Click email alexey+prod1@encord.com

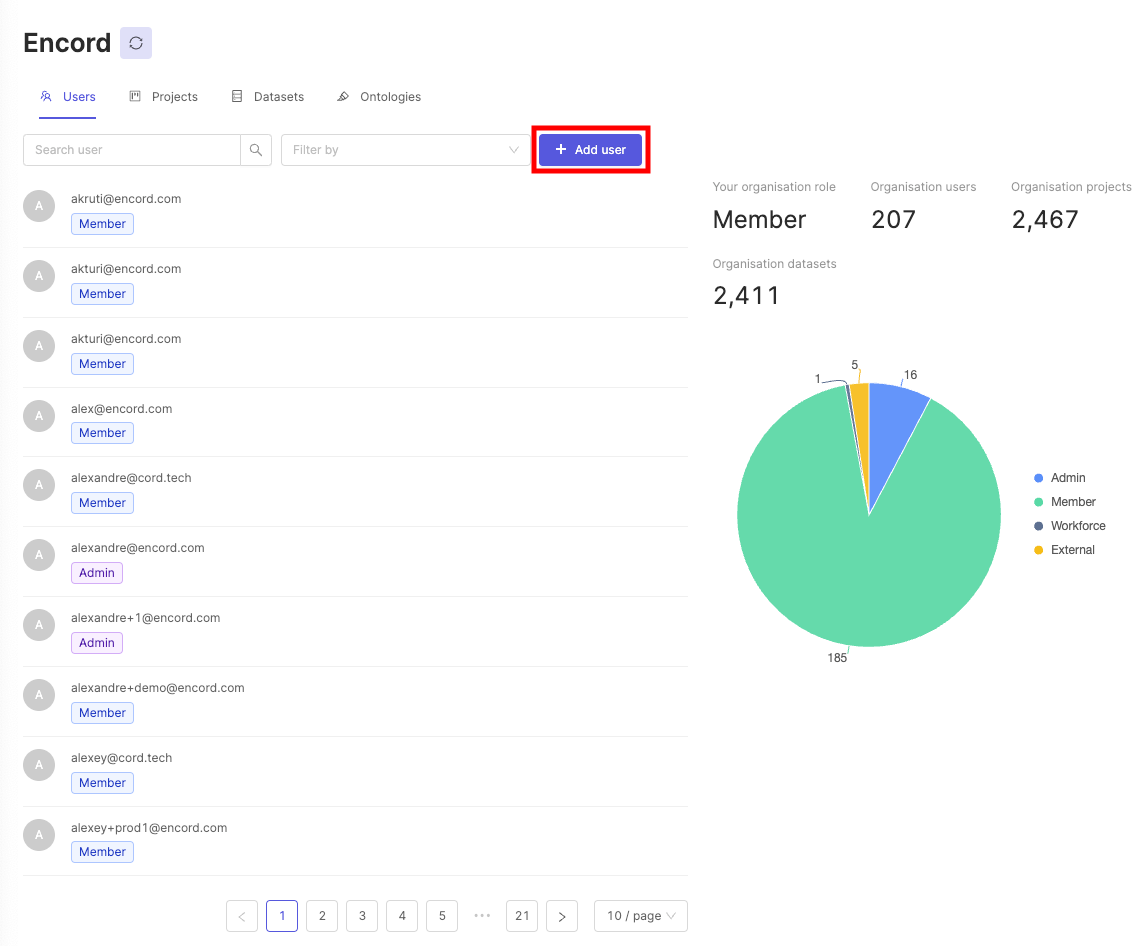[x=149, y=827]
